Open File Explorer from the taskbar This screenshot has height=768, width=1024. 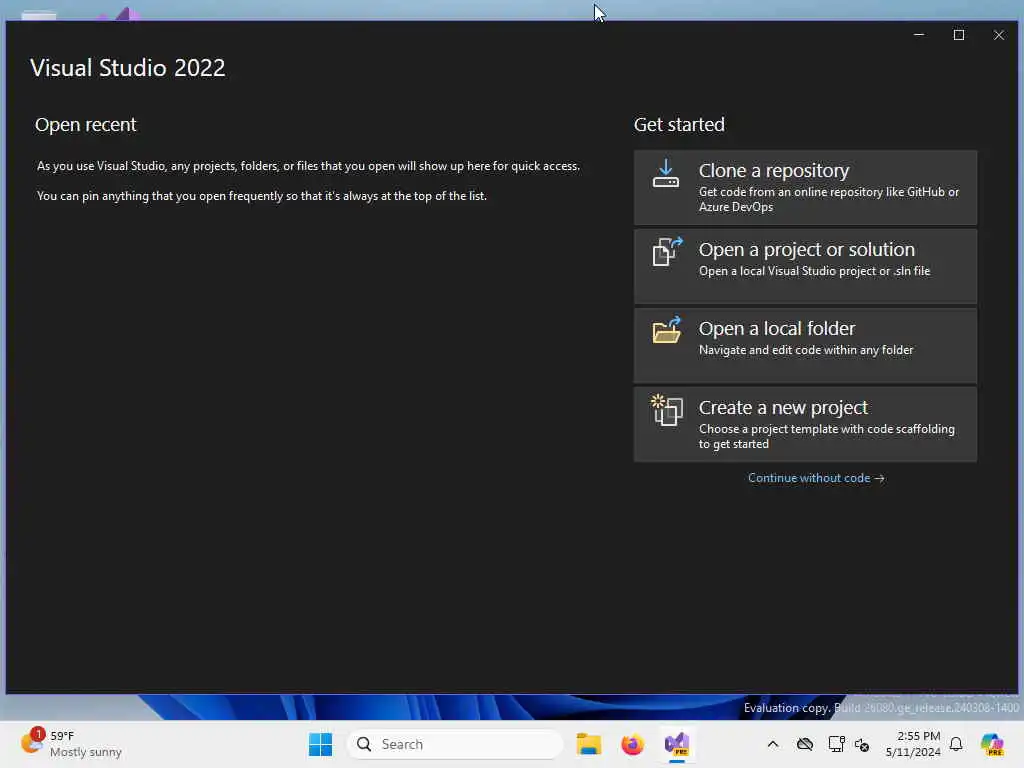click(x=588, y=744)
